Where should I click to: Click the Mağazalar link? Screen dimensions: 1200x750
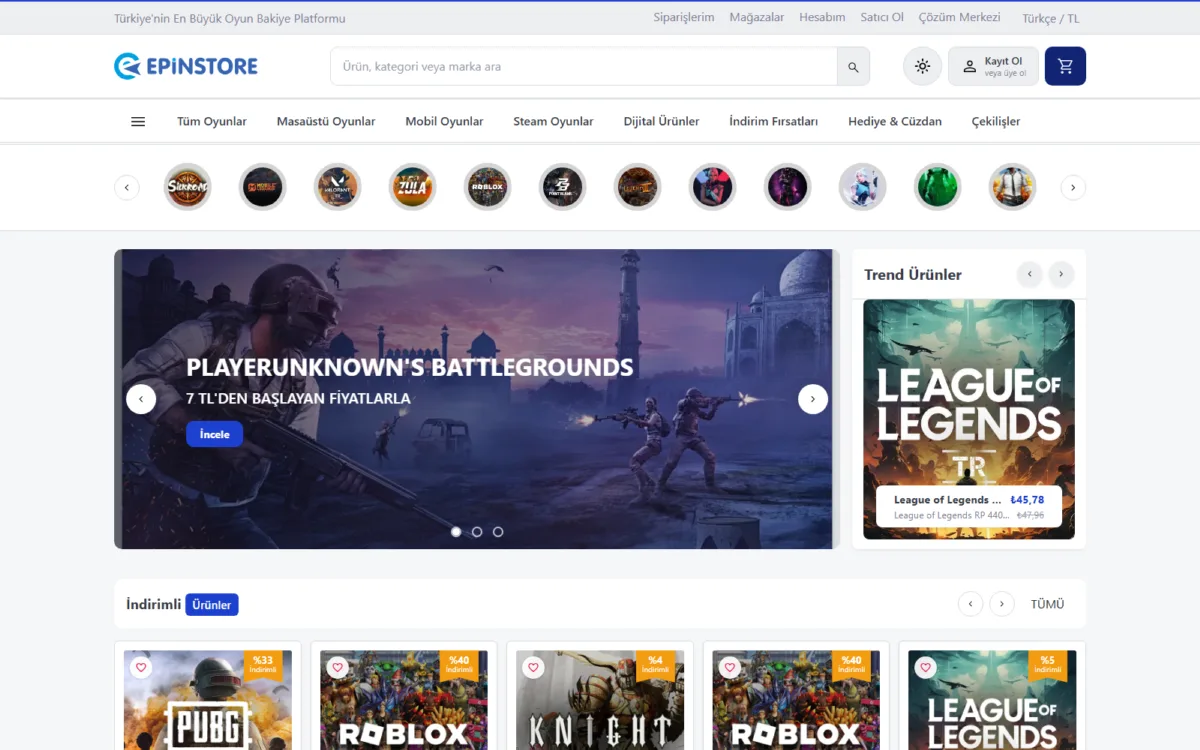pyautogui.click(x=757, y=18)
